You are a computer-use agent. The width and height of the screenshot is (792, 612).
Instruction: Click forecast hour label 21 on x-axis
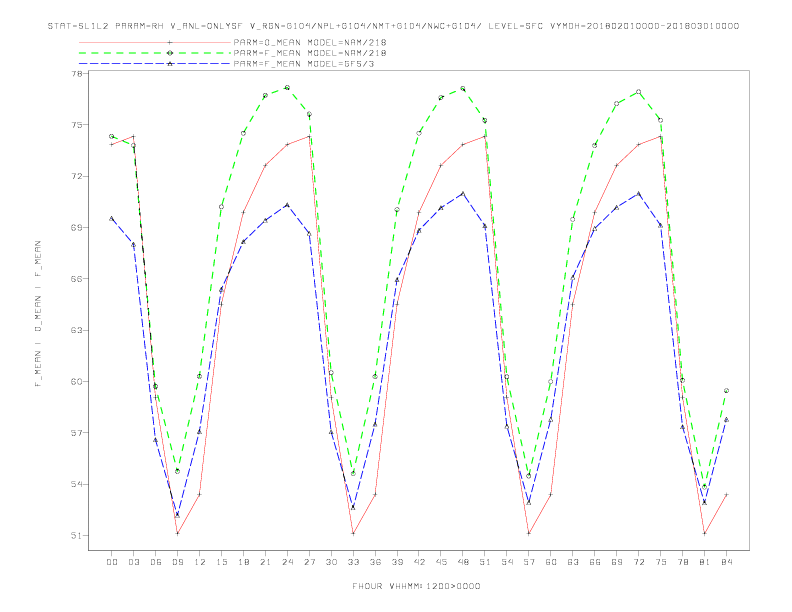(265, 562)
